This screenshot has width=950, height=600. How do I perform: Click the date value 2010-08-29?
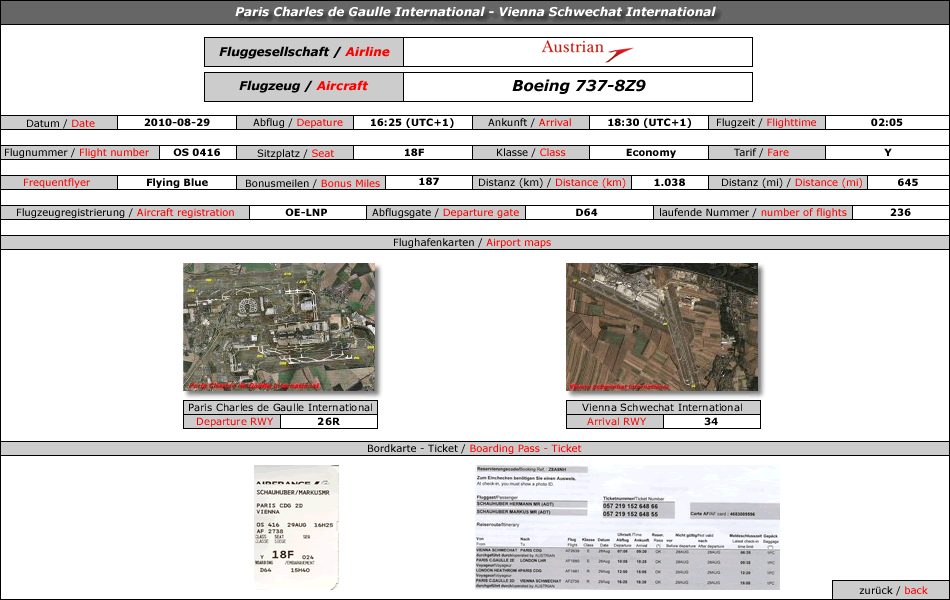point(177,122)
